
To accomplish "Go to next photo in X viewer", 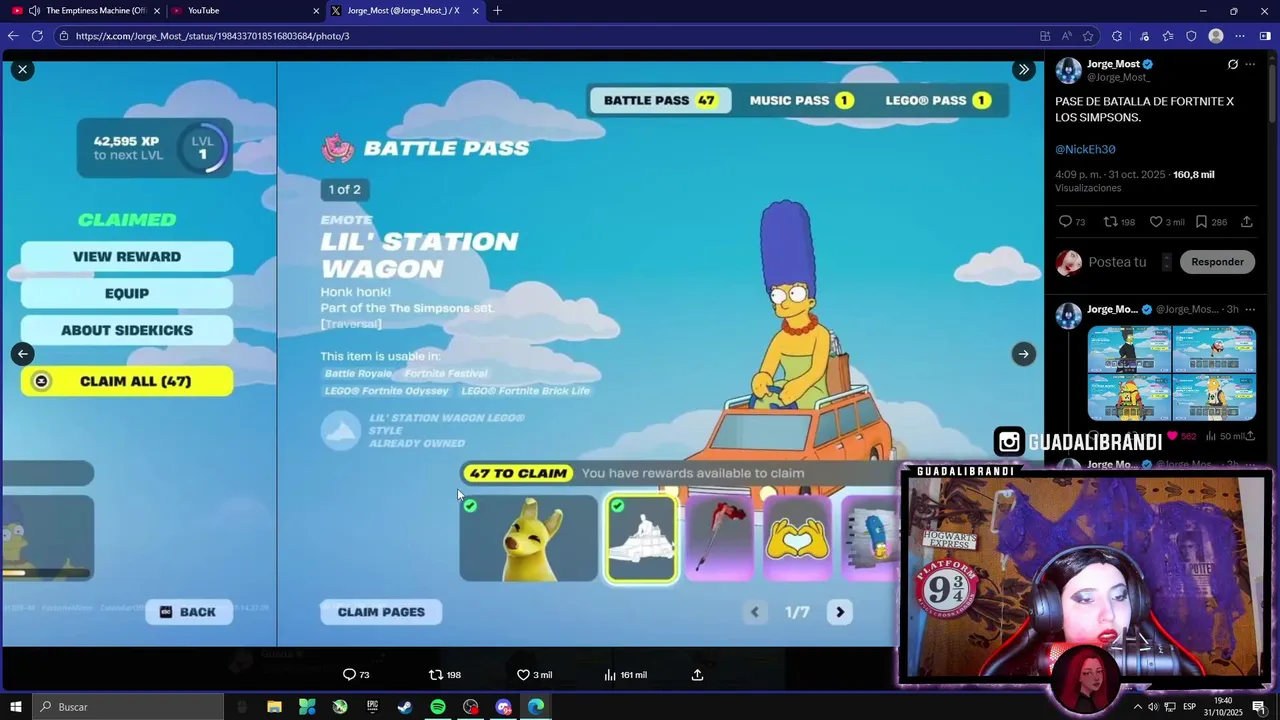I will pos(1023,353).
